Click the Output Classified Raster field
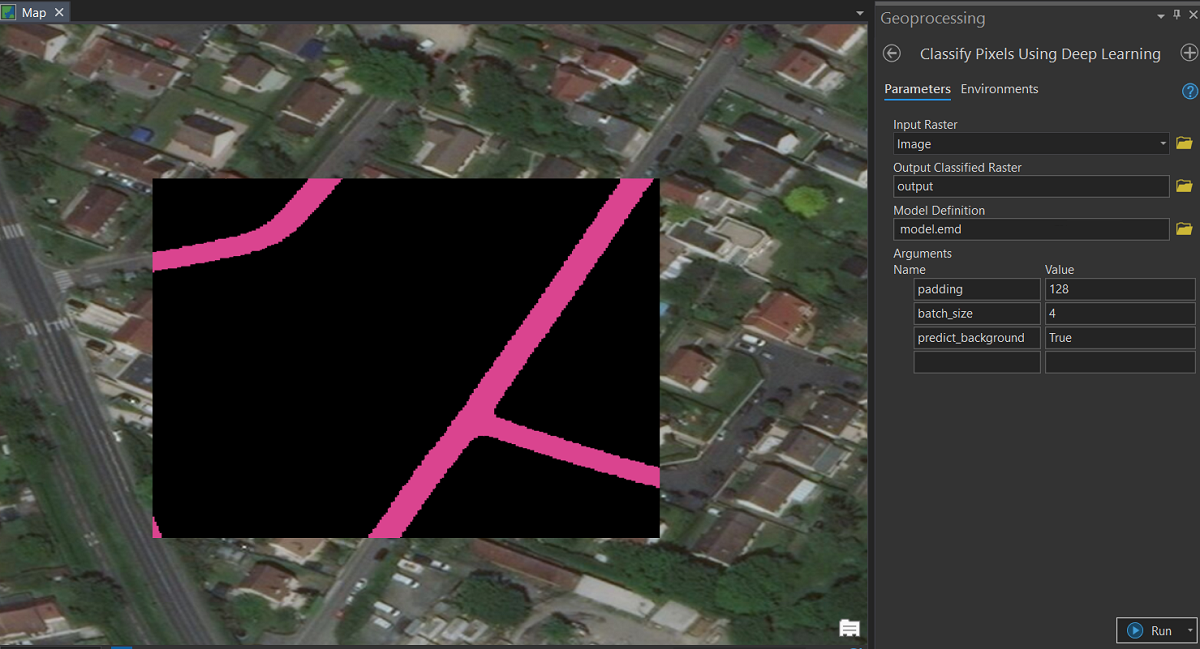 (1030, 186)
